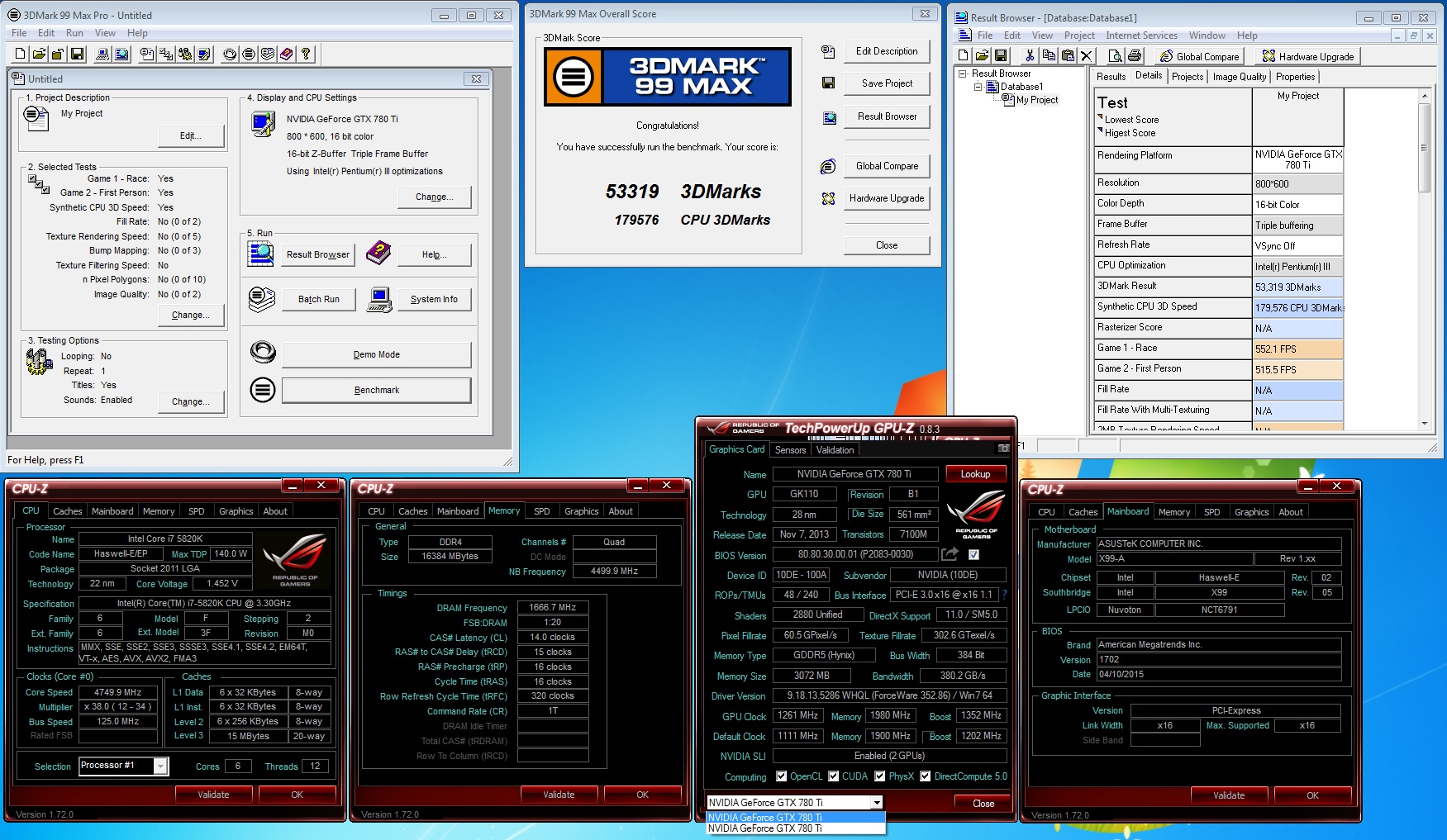Screen dimensions: 1447x840
Task: Click the Hardware Upgrade button in Result Browser toolbar
Action: (1307, 56)
